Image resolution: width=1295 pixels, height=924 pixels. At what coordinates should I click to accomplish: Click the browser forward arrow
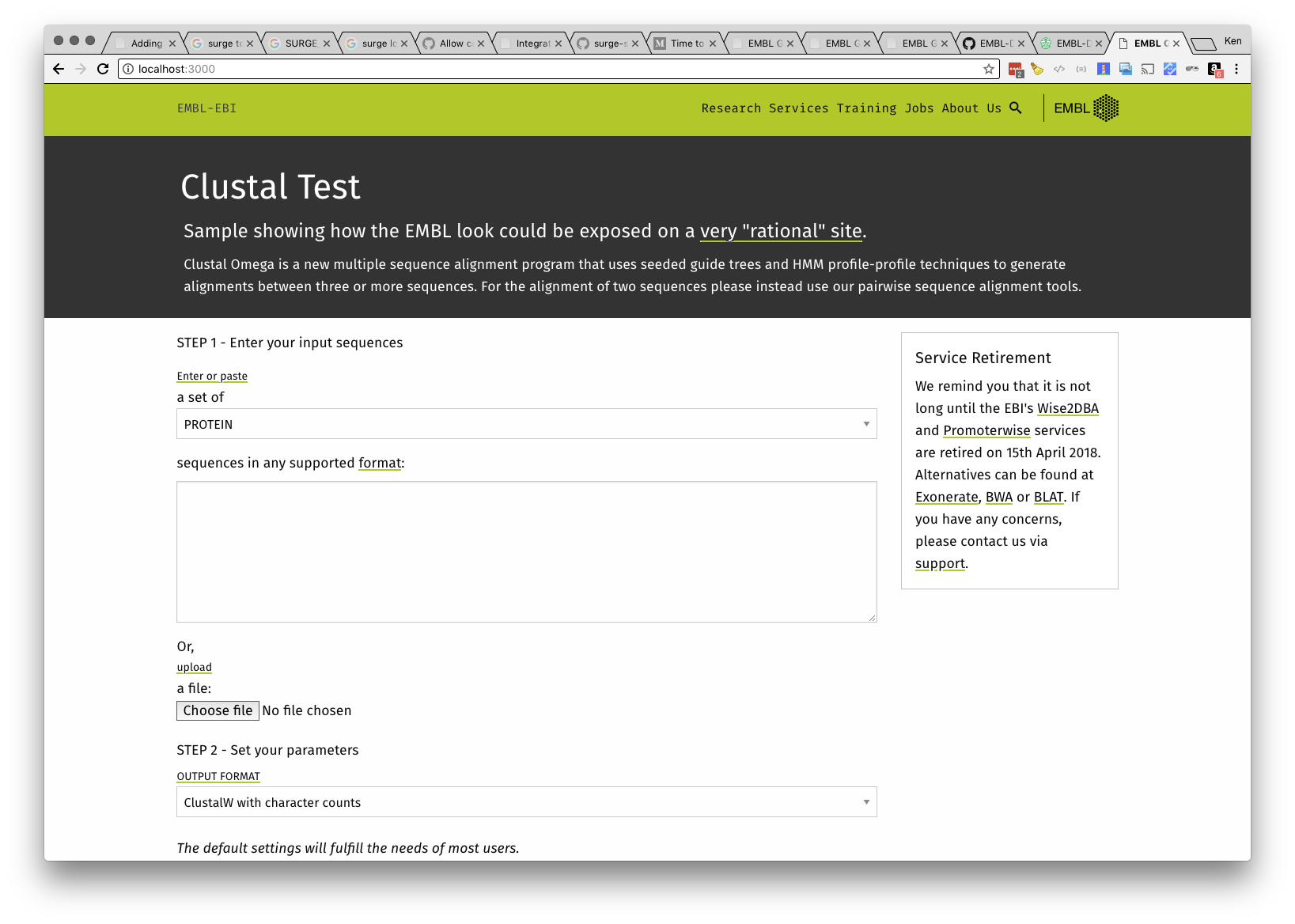point(81,69)
